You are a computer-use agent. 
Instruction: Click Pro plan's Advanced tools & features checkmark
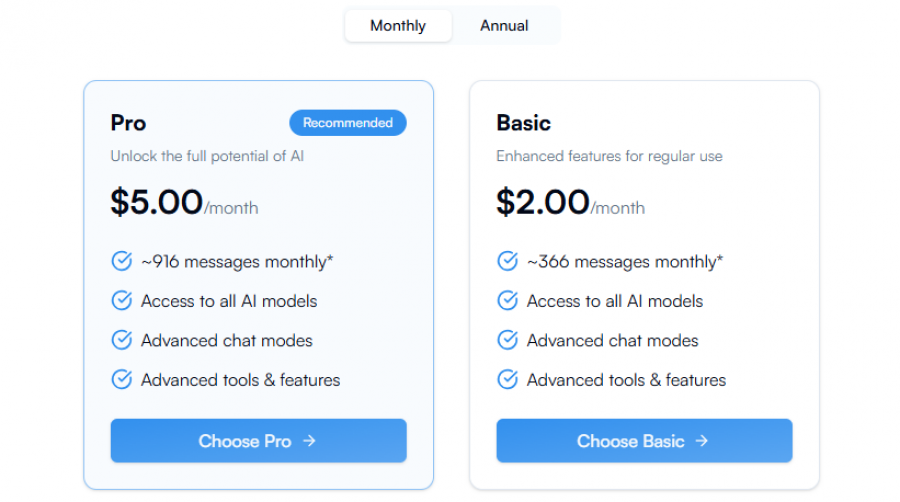(121, 380)
